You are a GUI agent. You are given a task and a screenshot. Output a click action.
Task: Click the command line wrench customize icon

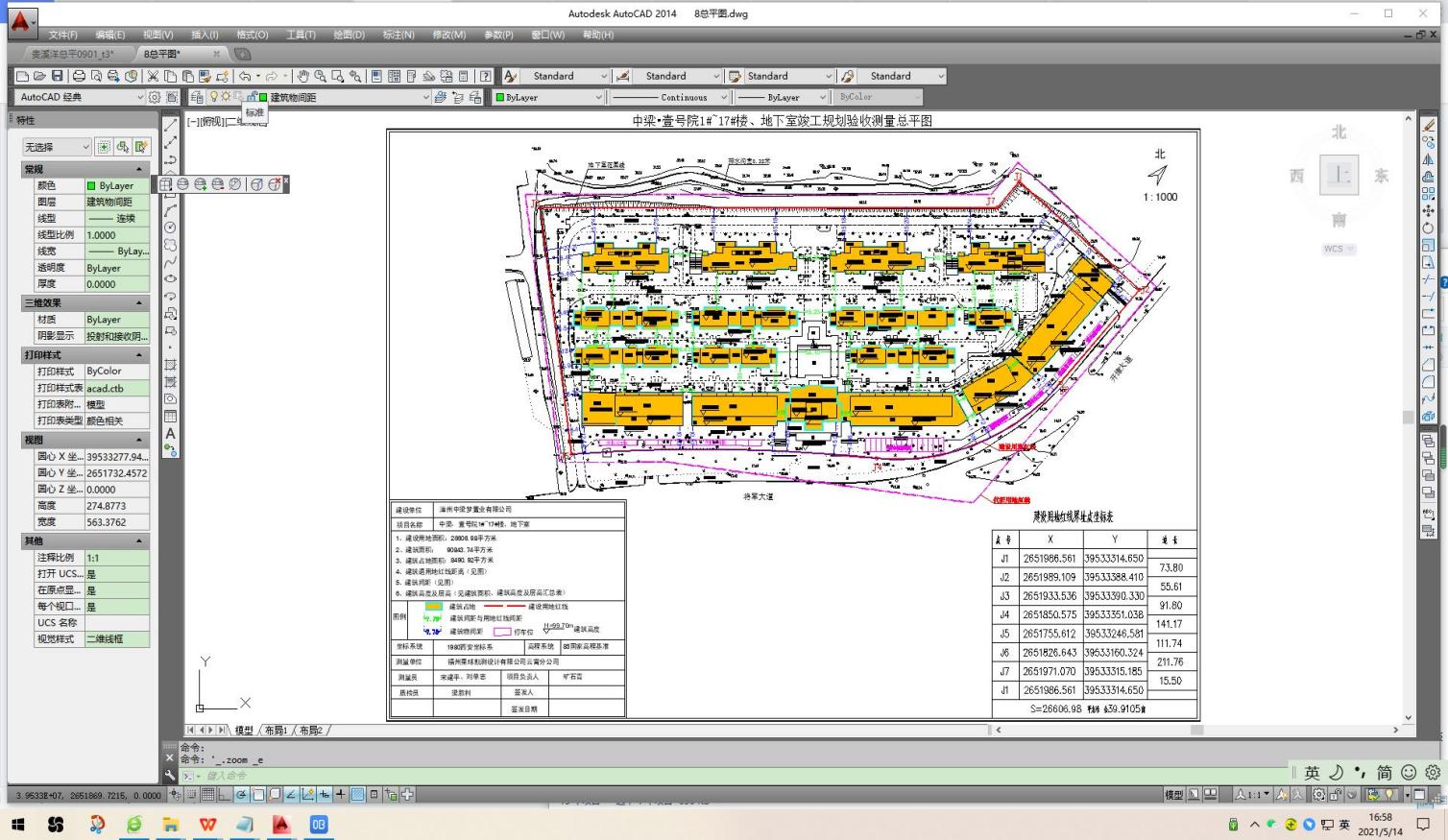point(170,775)
